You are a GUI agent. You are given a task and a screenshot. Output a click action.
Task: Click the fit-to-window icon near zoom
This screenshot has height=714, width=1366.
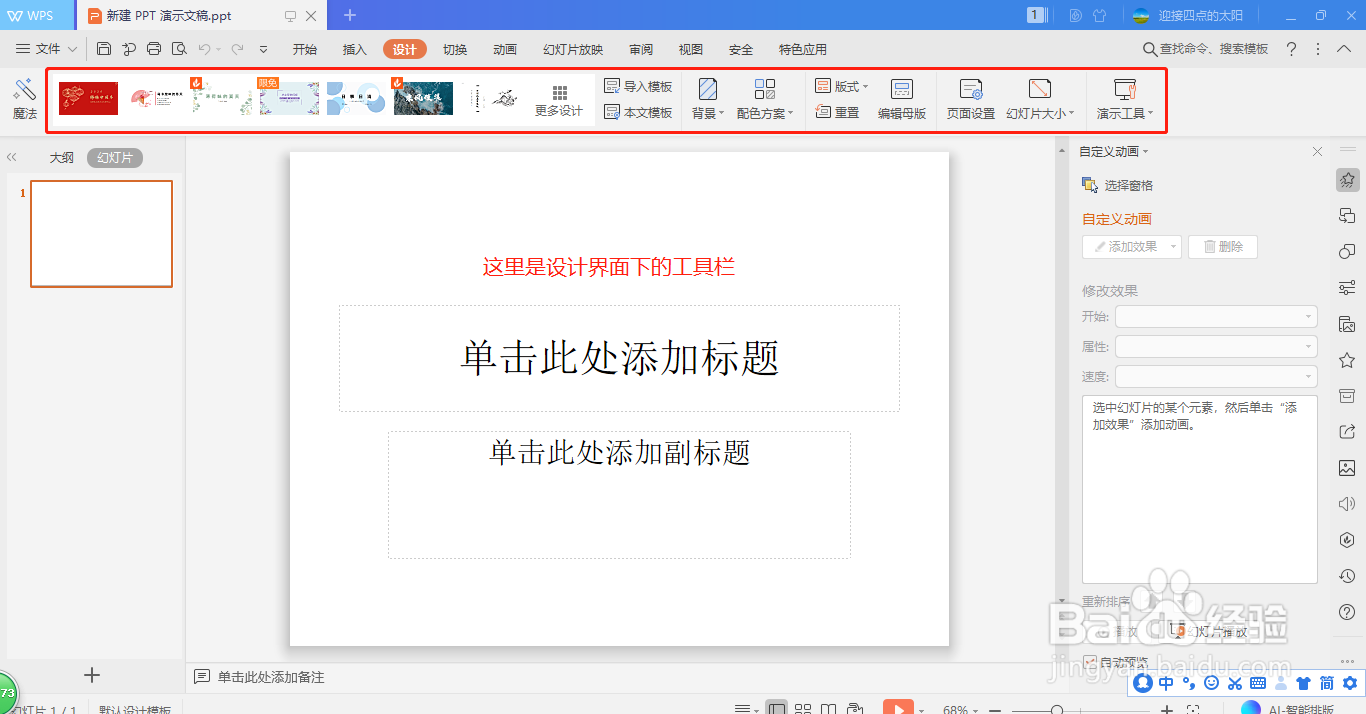coord(1193,710)
